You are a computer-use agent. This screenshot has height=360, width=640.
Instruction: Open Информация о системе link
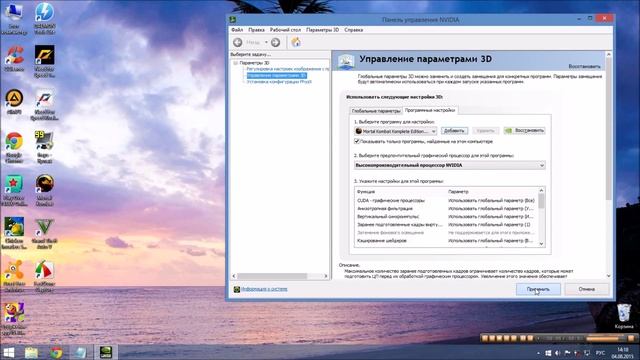click(x=264, y=289)
